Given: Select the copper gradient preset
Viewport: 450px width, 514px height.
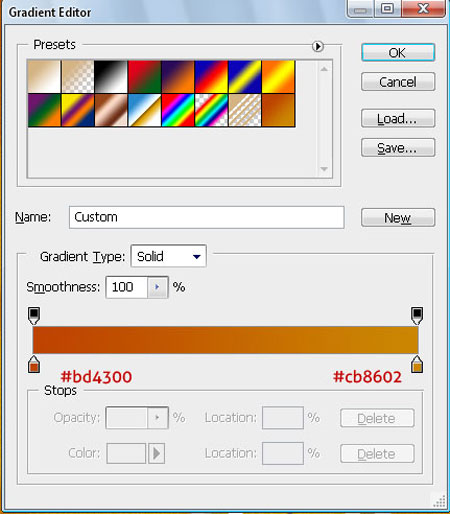Looking at the screenshot, I should pyautogui.click(x=111, y=110).
